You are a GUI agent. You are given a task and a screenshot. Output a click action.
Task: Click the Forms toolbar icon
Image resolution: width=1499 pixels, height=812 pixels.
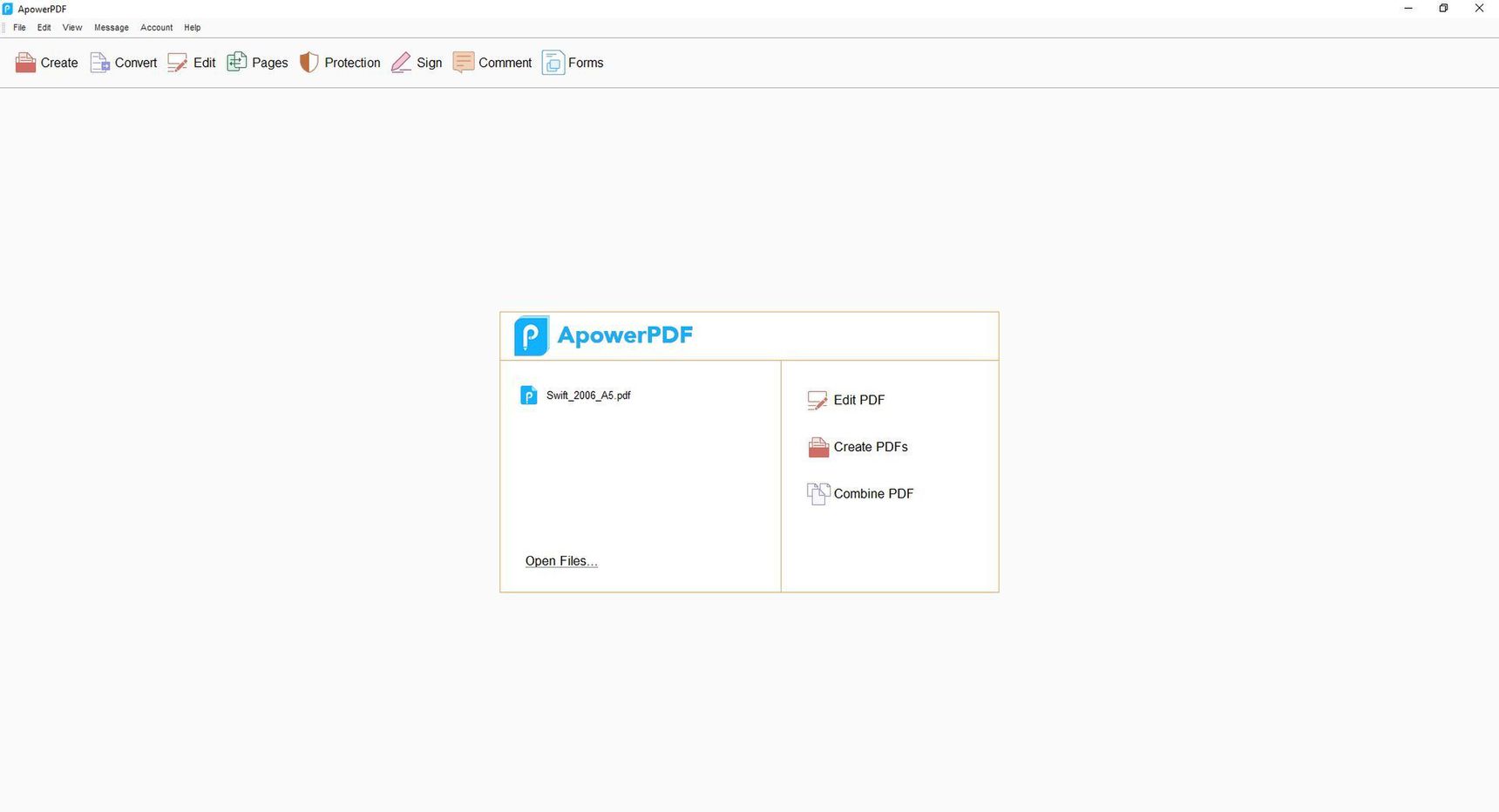(553, 63)
